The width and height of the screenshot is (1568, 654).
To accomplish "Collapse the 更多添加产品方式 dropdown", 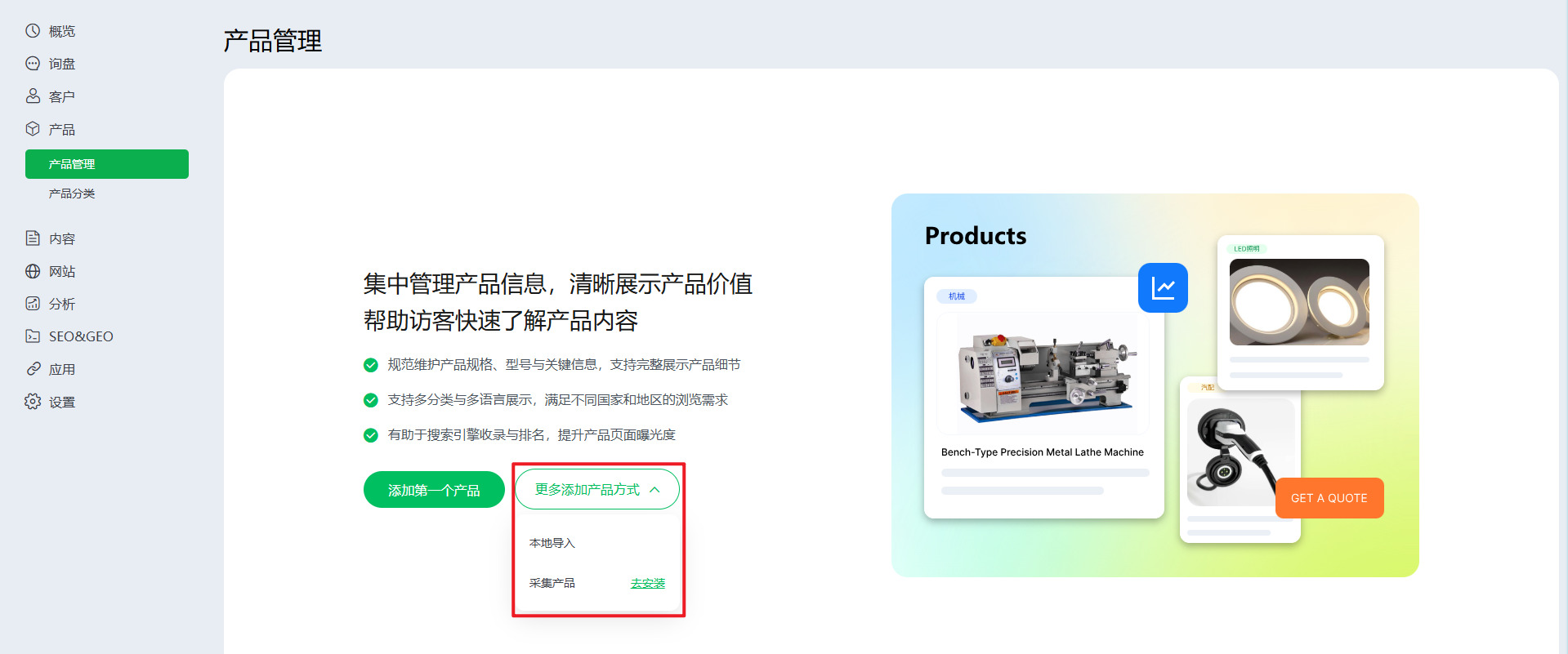I will (597, 489).
